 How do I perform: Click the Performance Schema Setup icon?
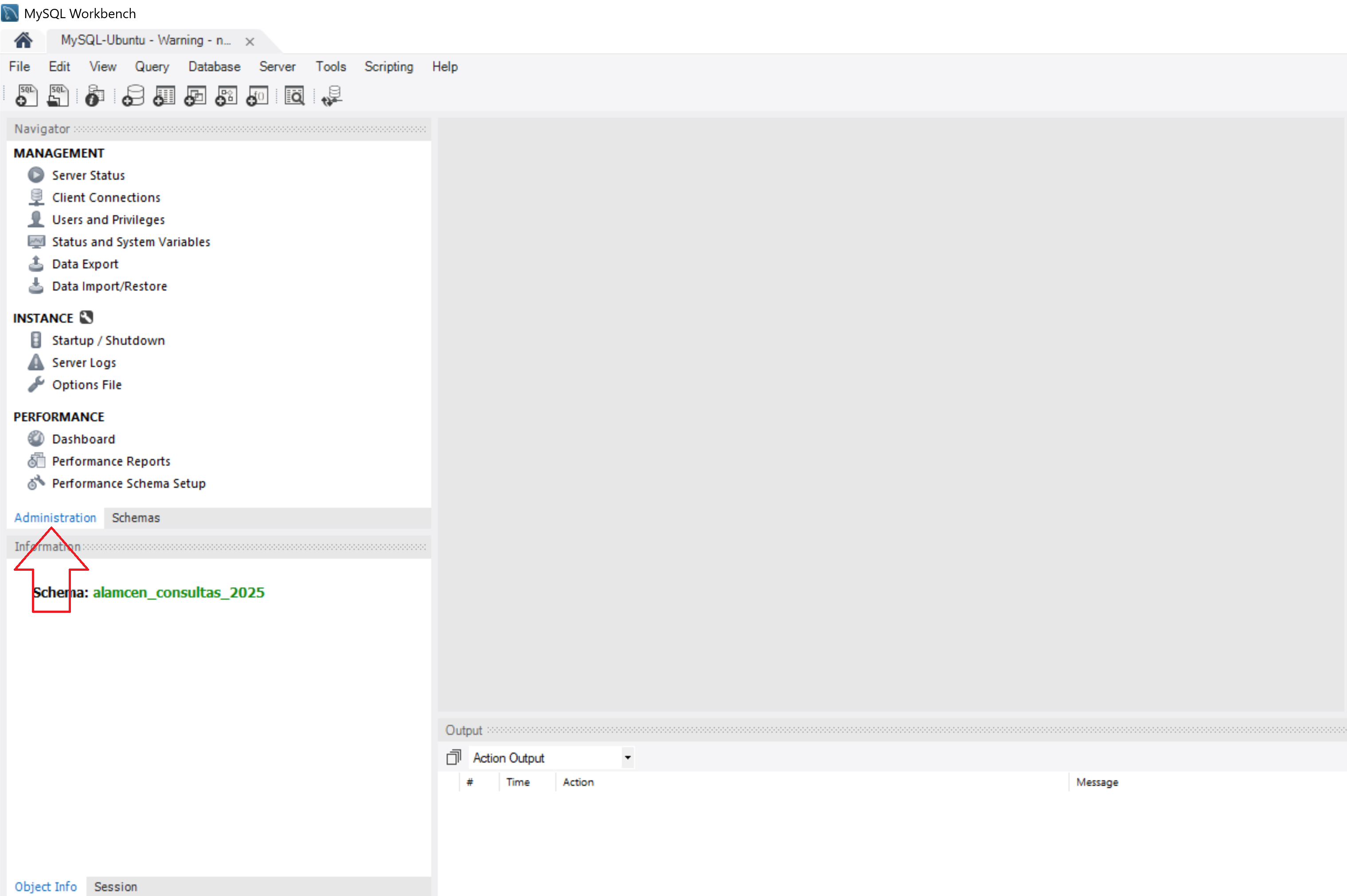point(36,483)
